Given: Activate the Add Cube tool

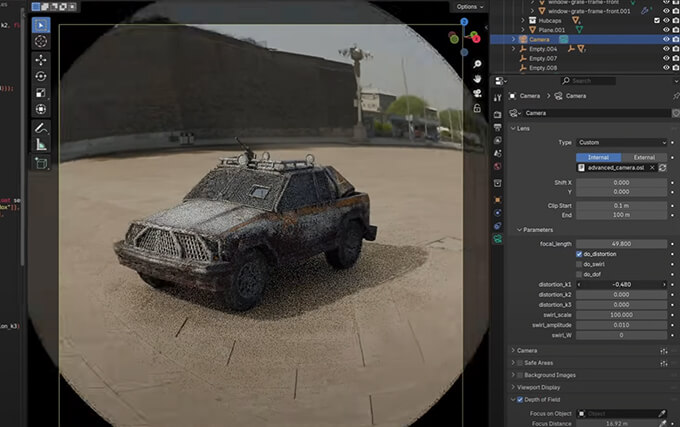Looking at the screenshot, I should (41, 163).
